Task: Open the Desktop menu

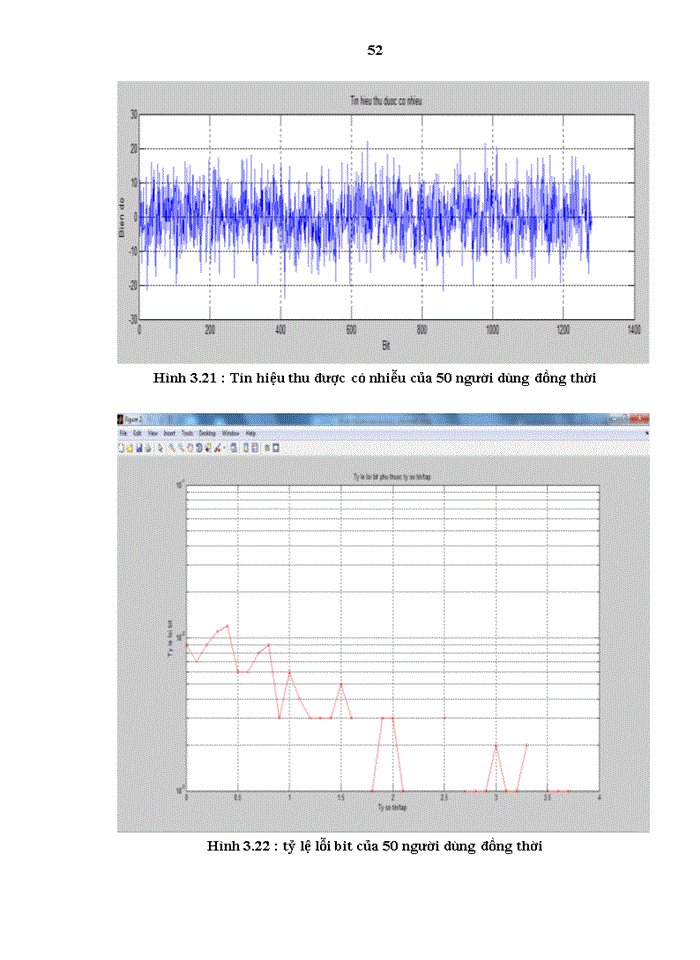Action: pyautogui.click(x=207, y=433)
